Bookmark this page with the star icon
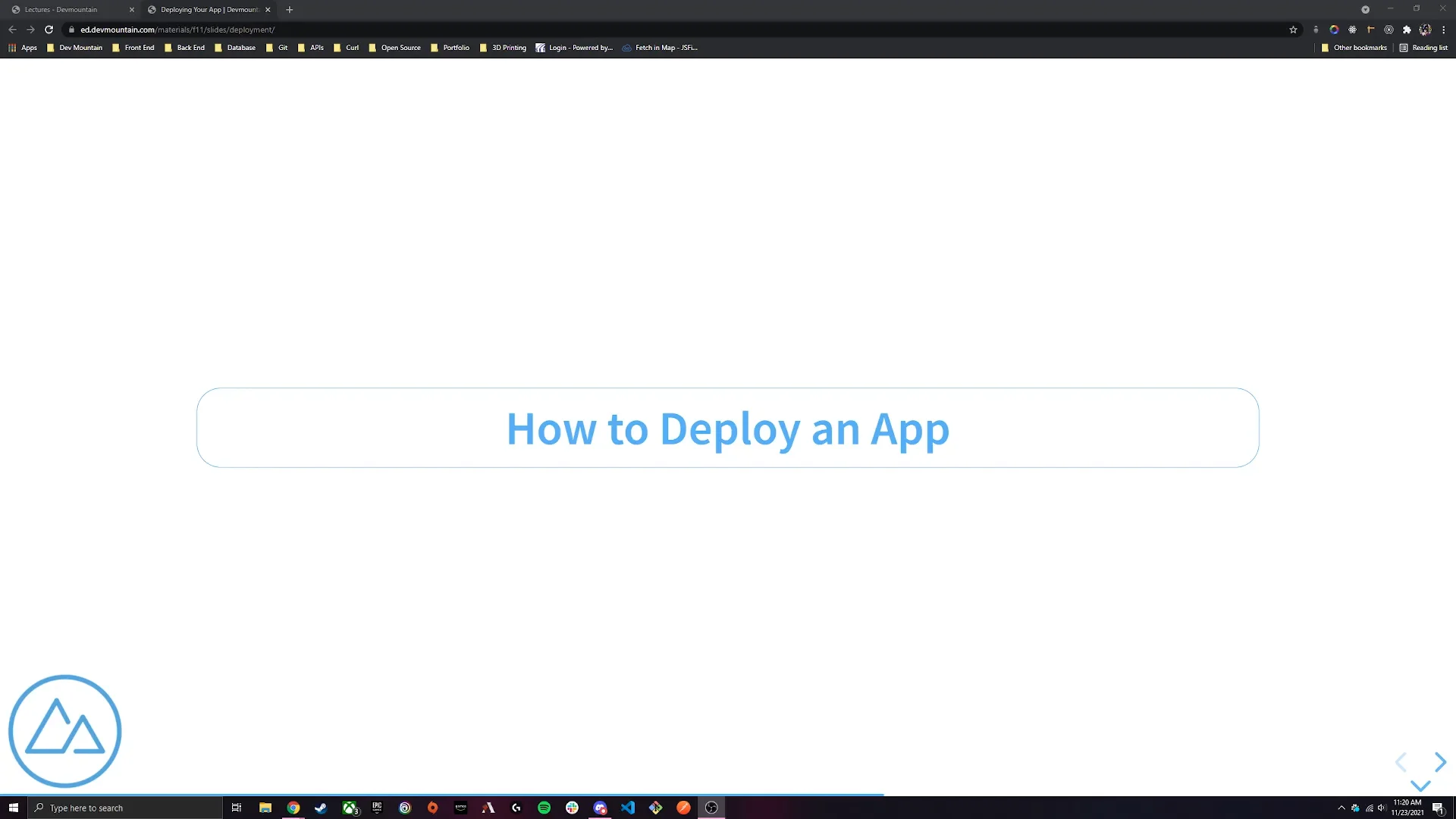This screenshot has height=819, width=1456. tap(1293, 30)
